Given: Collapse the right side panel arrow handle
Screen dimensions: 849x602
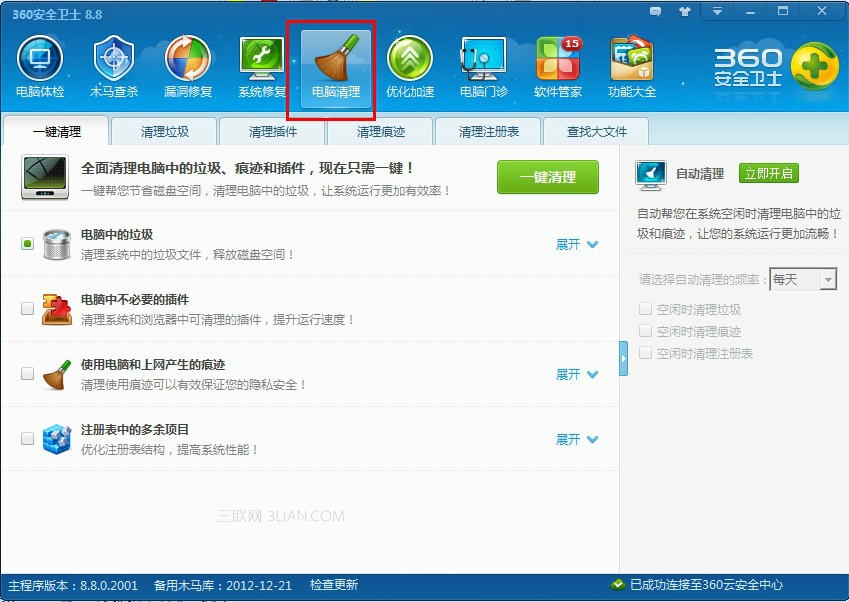Looking at the screenshot, I should click(x=623, y=358).
